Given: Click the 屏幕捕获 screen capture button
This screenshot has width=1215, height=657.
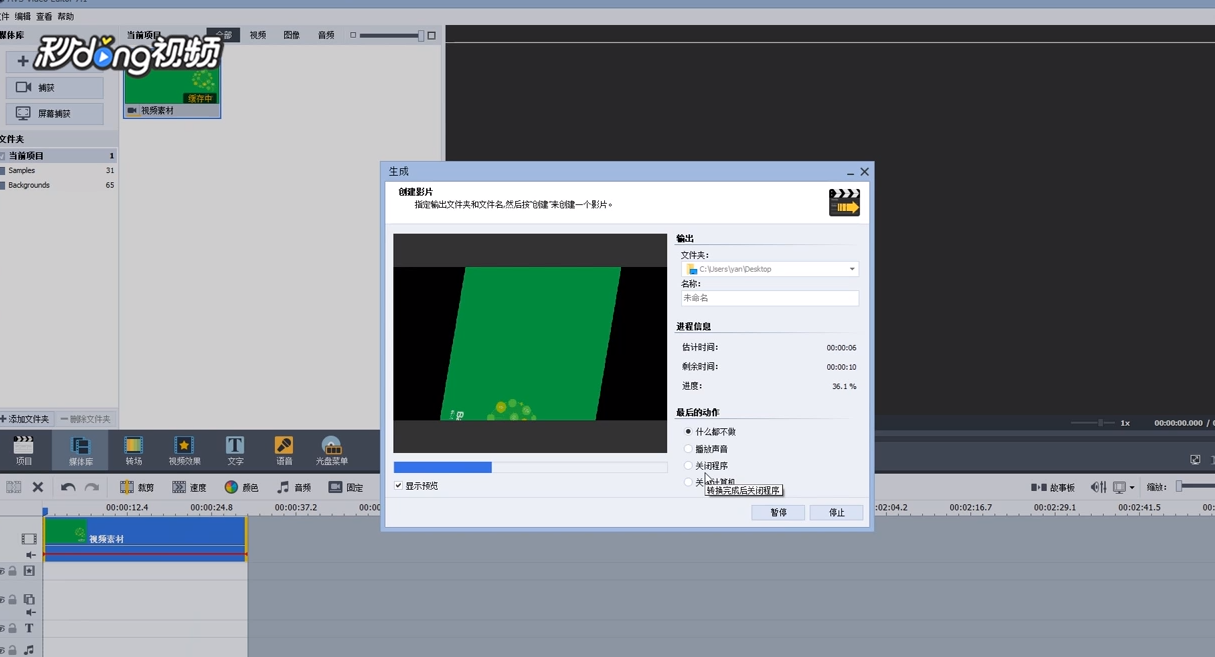Looking at the screenshot, I should coord(55,113).
